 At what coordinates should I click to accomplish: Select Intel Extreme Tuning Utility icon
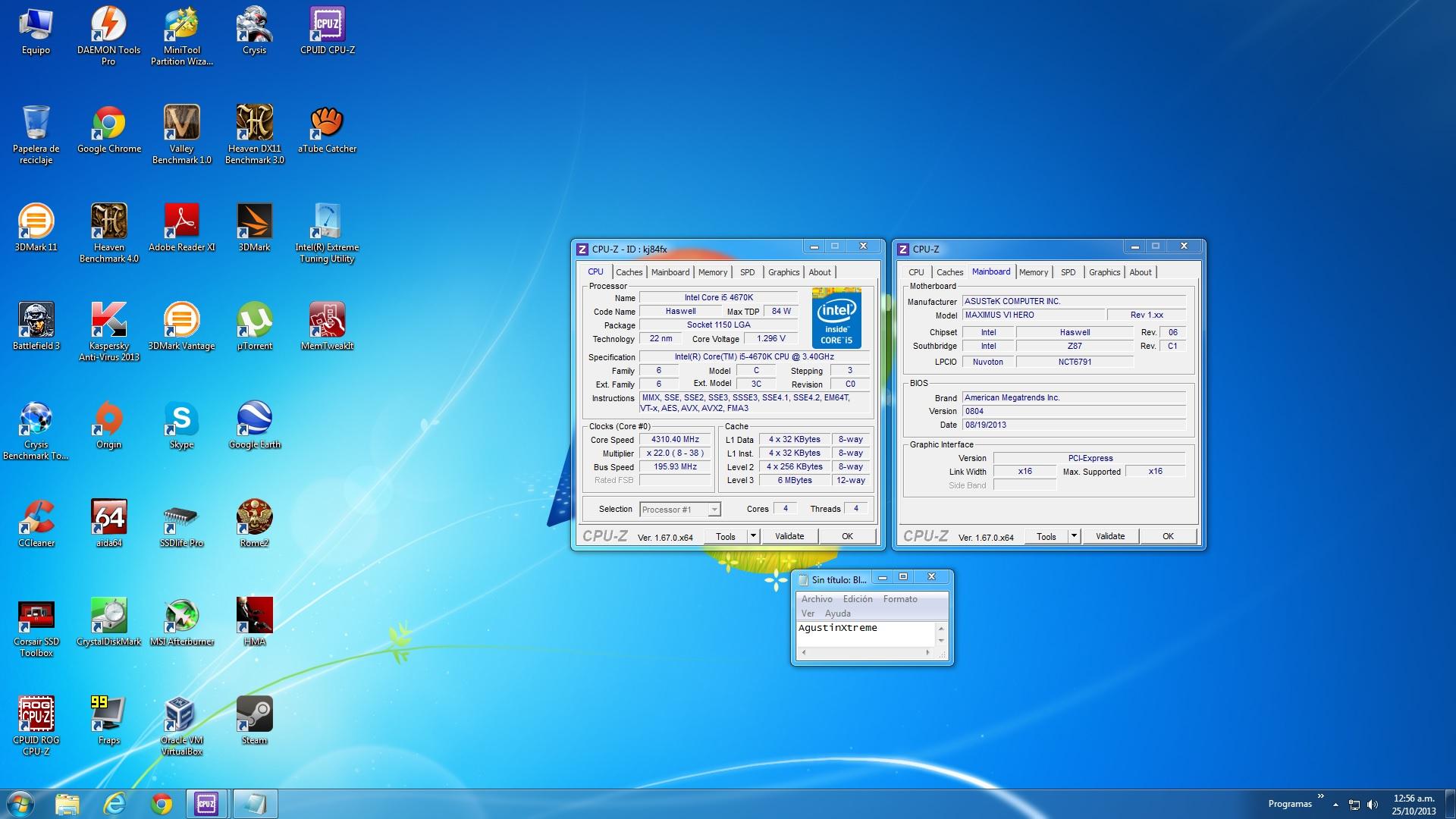click(x=327, y=234)
